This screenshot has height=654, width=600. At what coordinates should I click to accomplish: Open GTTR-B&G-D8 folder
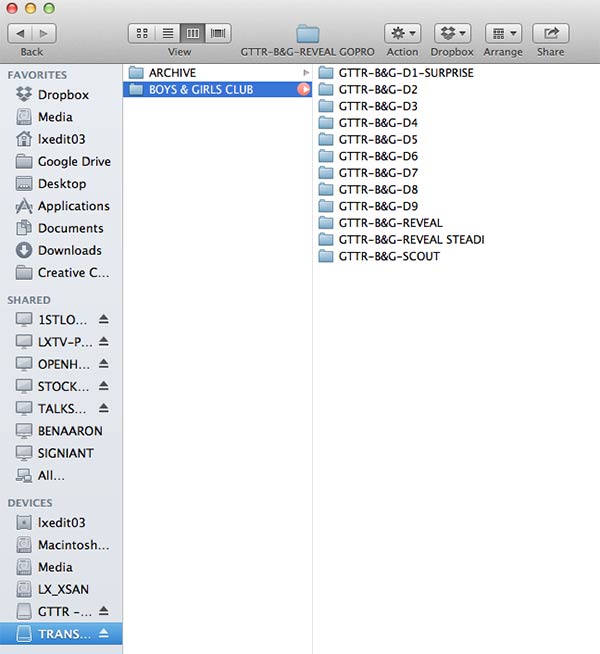[368, 189]
